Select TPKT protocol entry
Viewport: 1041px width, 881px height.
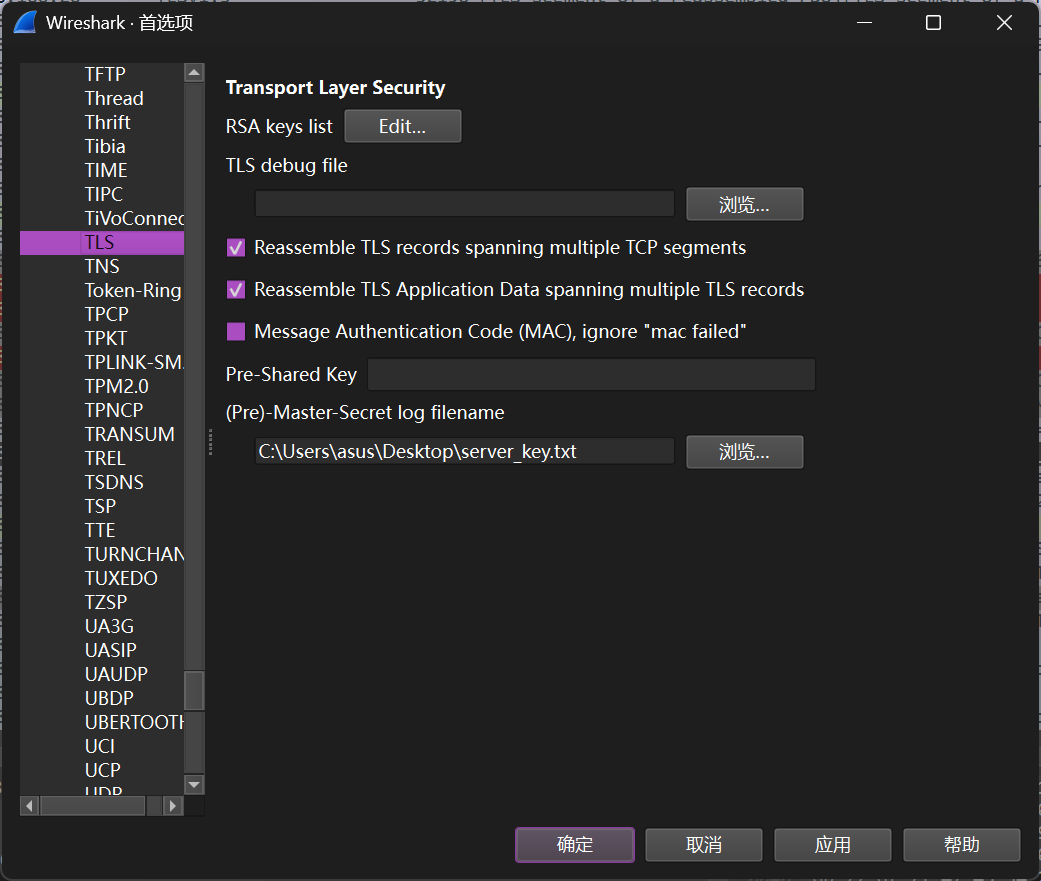(106, 338)
